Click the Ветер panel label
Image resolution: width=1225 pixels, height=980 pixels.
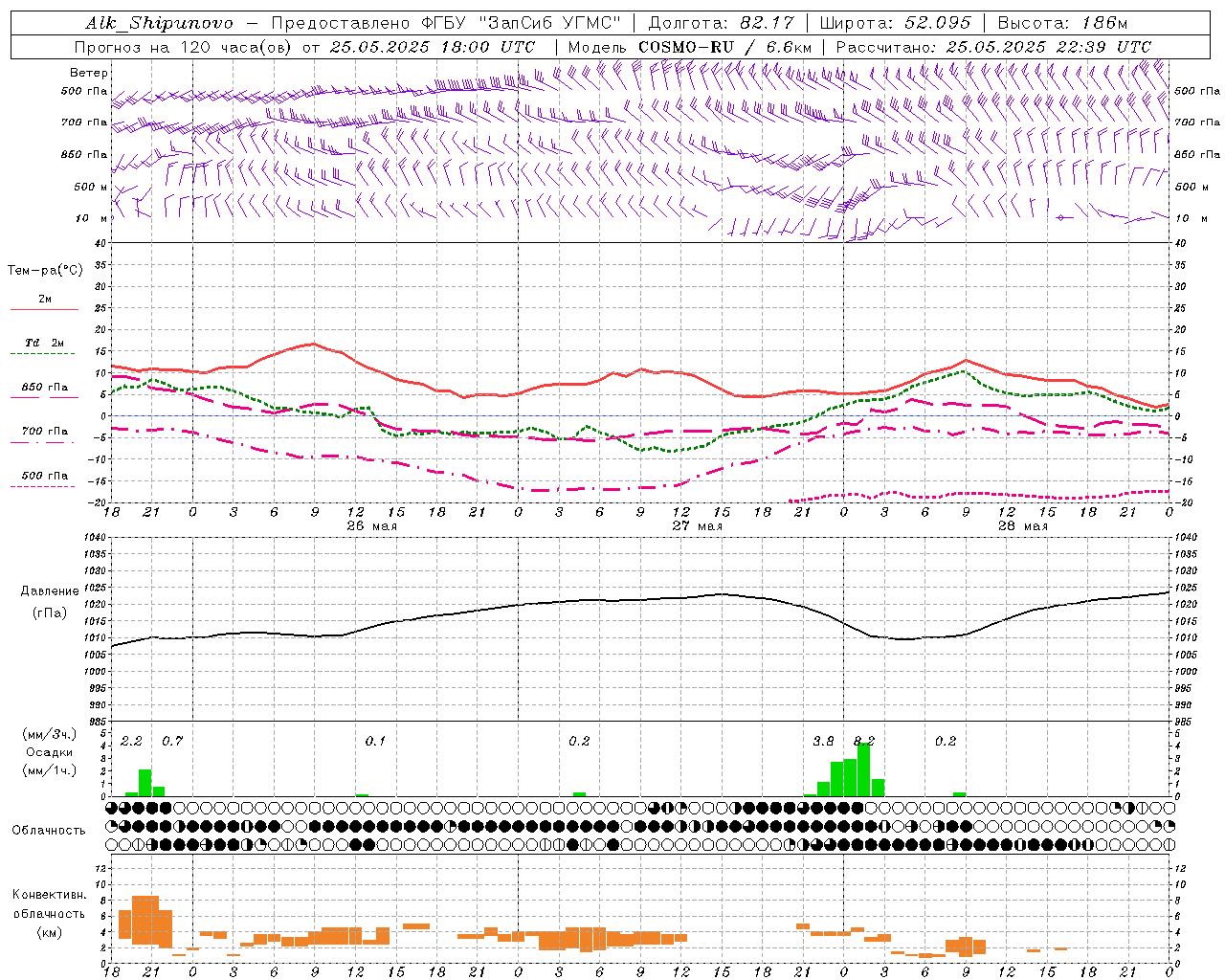[x=88, y=73]
